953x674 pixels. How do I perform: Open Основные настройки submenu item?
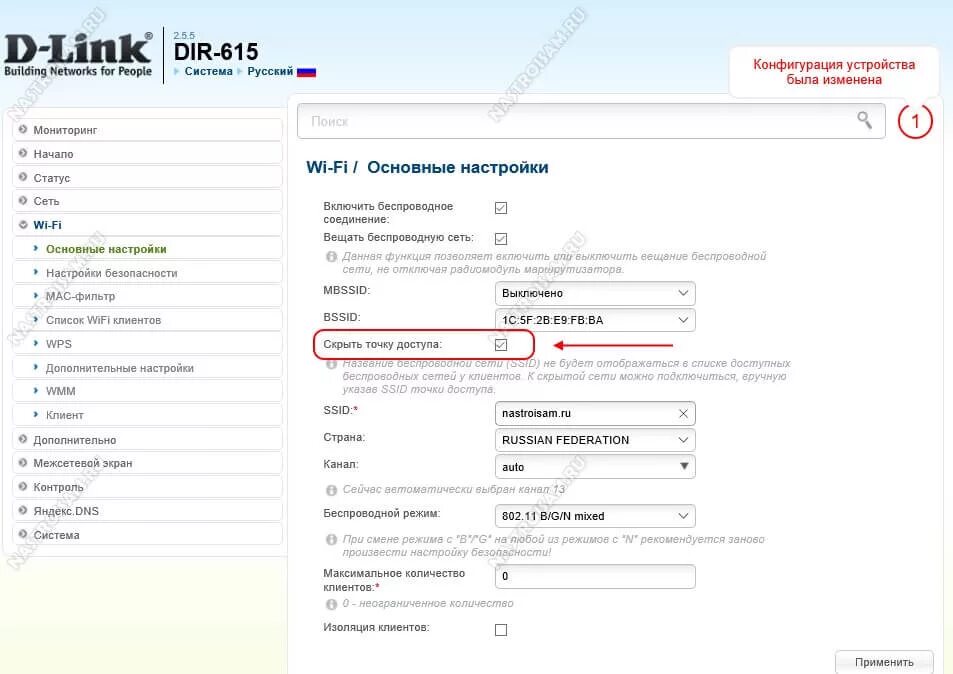click(147, 249)
